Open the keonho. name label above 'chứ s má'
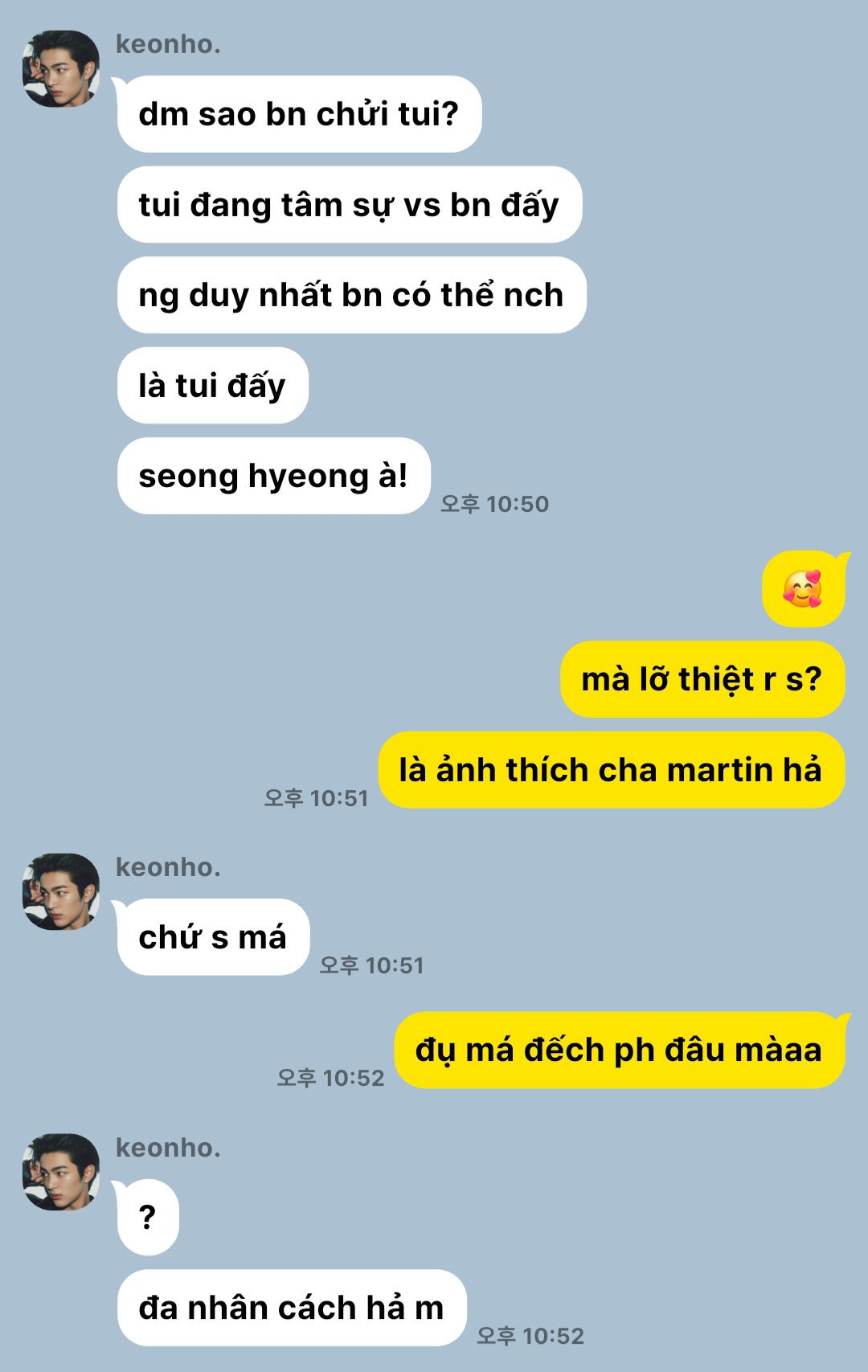 click(168, 867)
